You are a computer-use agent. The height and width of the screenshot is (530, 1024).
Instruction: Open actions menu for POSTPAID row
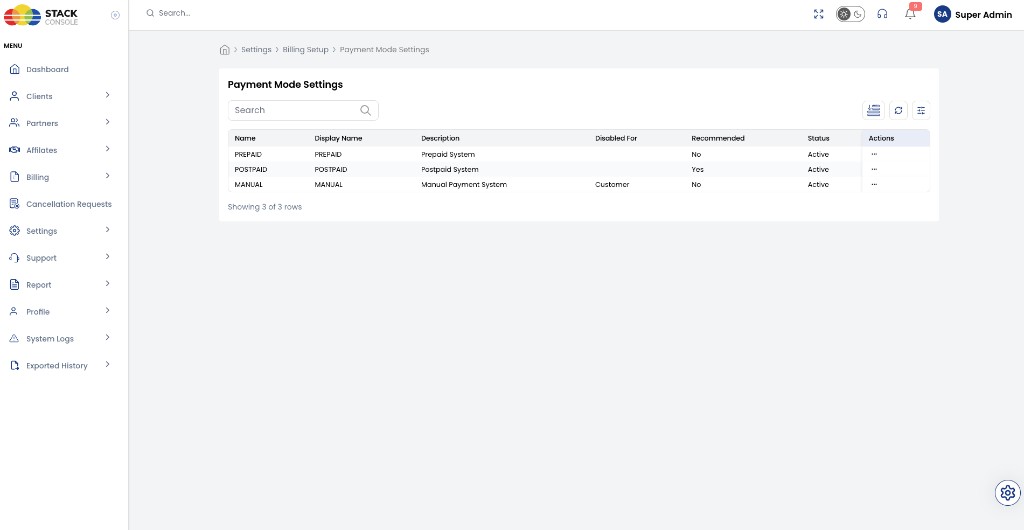click(874, 170)
